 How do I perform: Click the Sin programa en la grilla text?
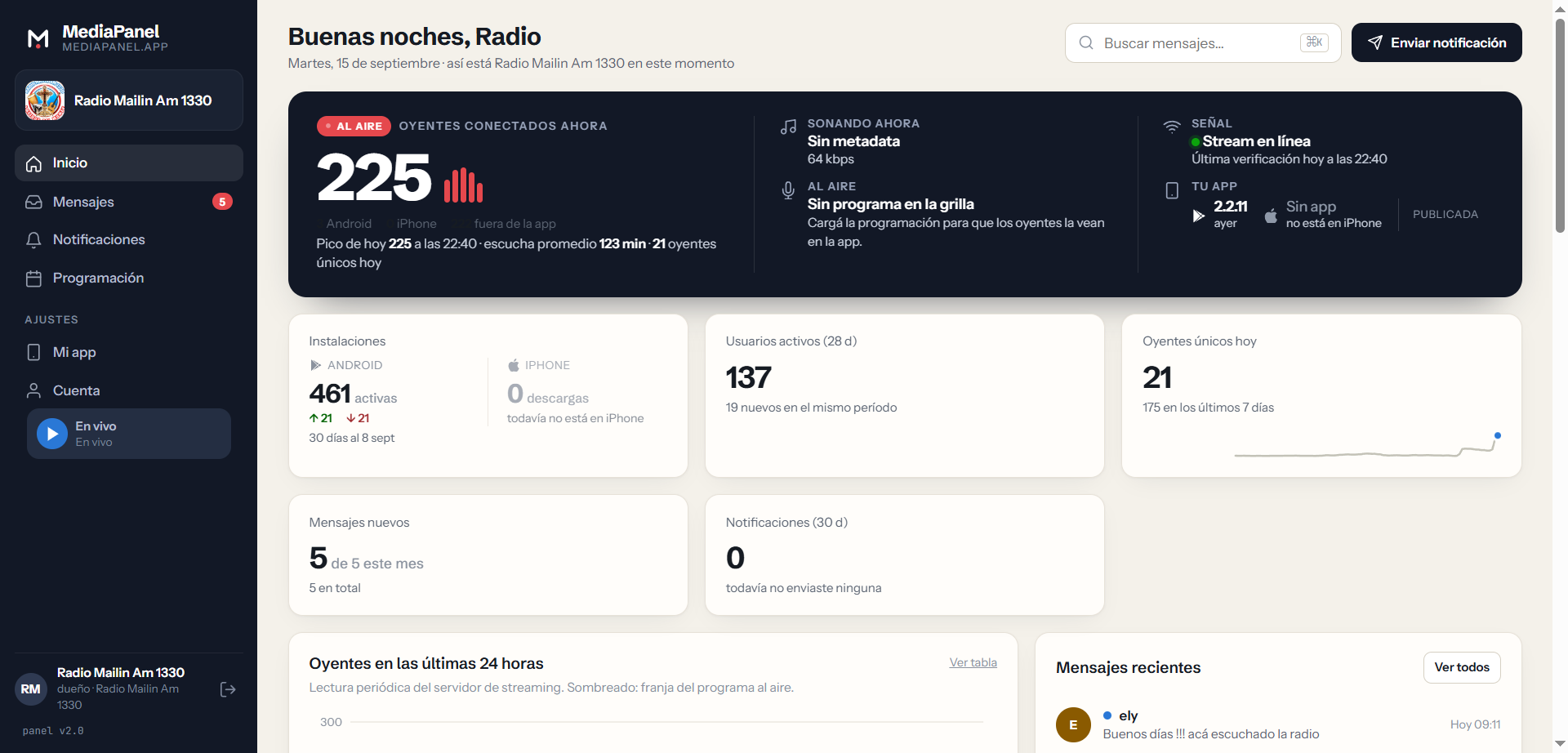pyautogui.click(x=891, y=204)
